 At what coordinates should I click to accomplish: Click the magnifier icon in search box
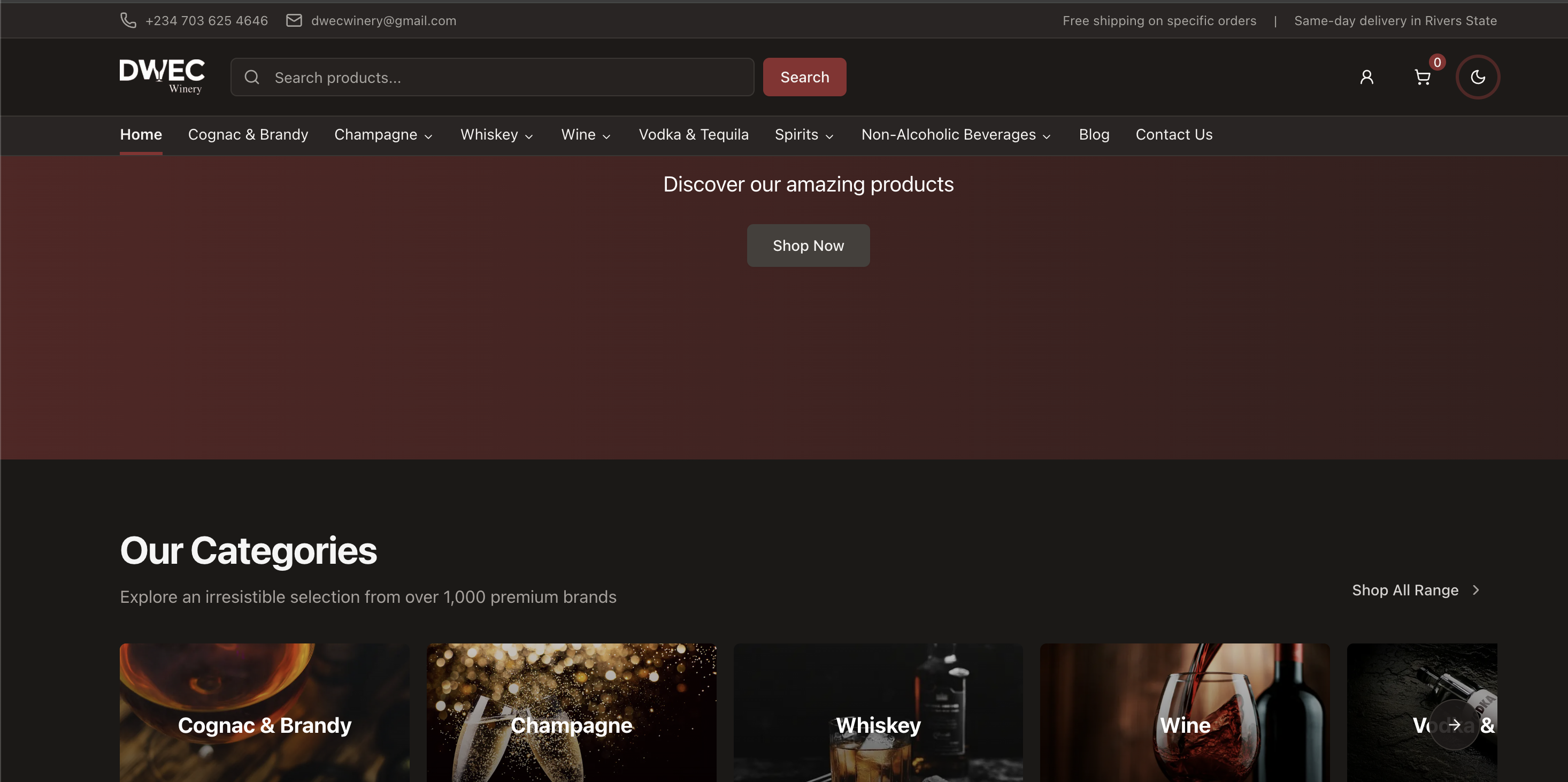tap(252, 78)
